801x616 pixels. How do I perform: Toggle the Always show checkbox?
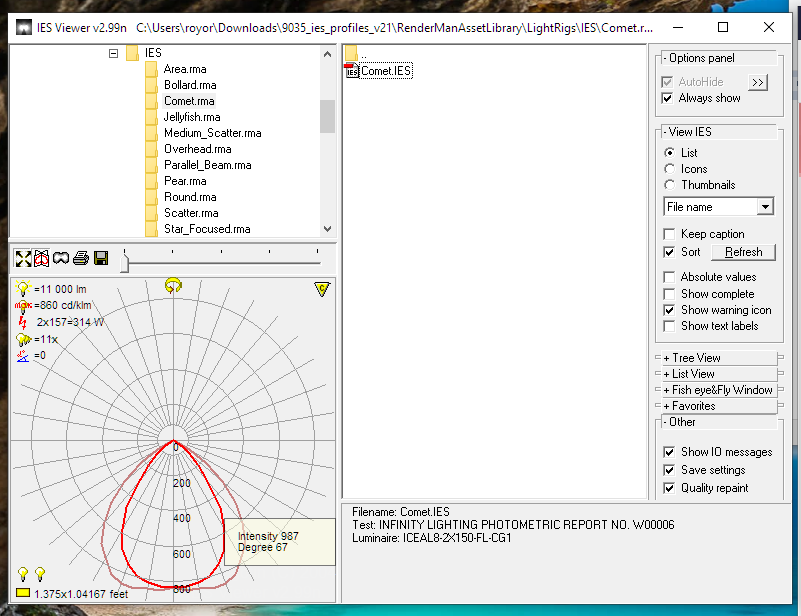click(x=667, y=98)
